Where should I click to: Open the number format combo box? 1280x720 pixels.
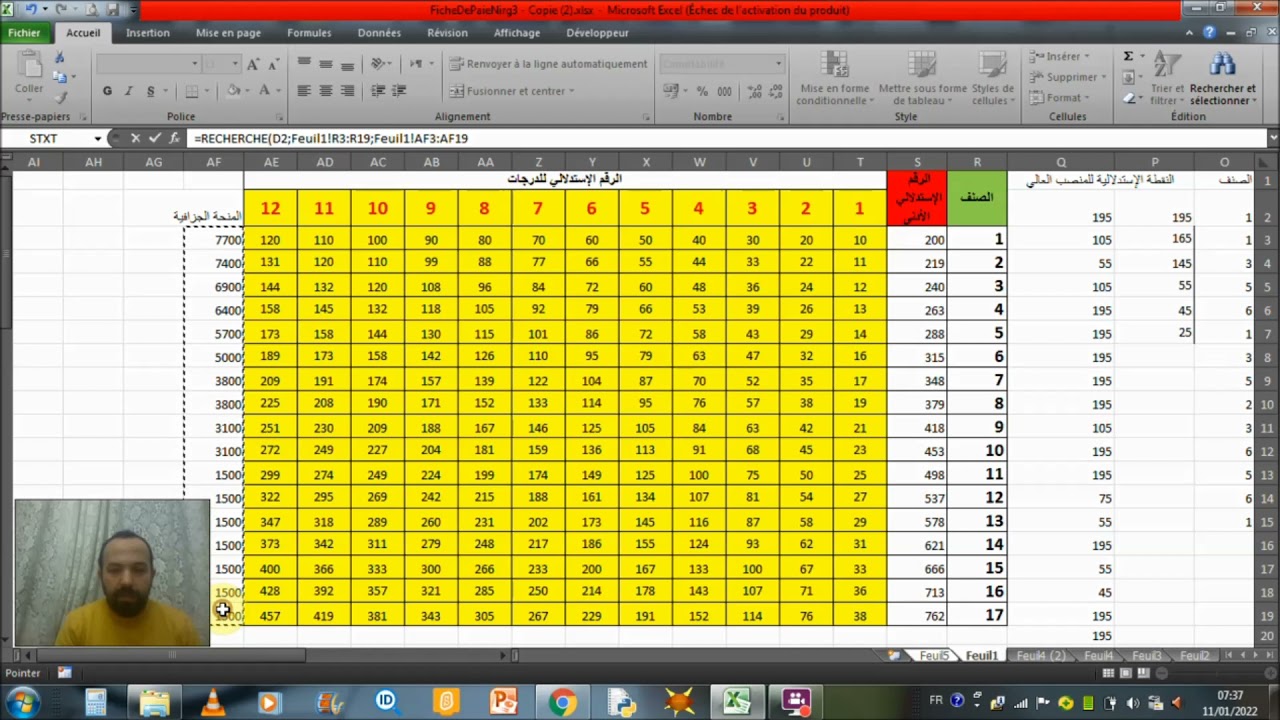[x=721, y=64]
